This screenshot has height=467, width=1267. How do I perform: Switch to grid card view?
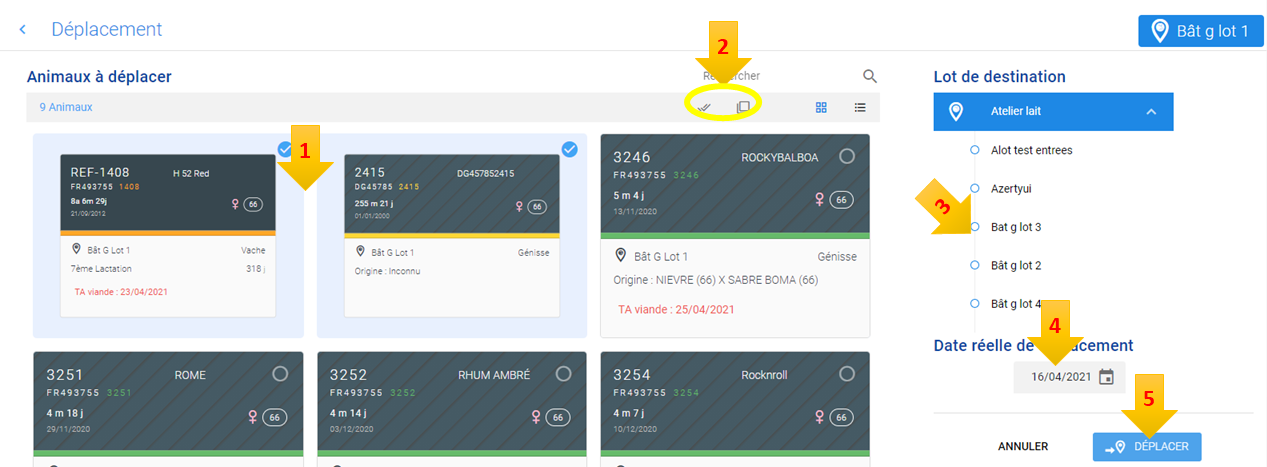coord(822,107)
